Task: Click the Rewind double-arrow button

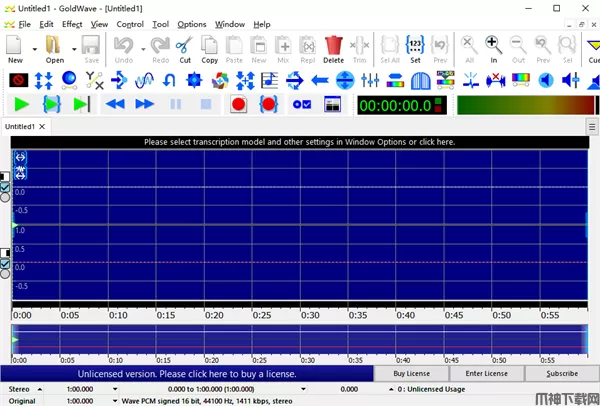Action: click(114, 104)
